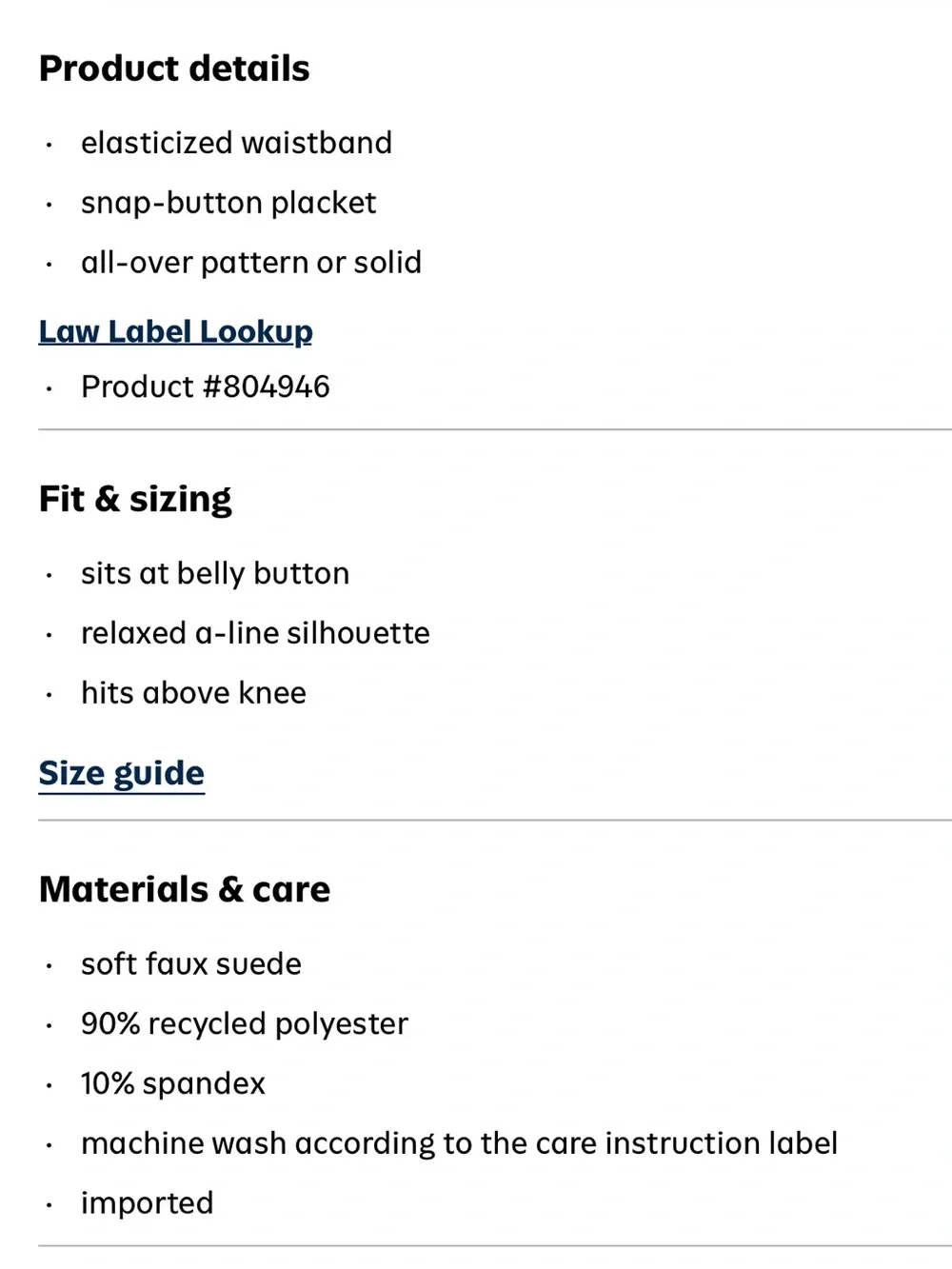Click the Fit & sizing heading
The image size is (952, 1269).
(135, 499)
